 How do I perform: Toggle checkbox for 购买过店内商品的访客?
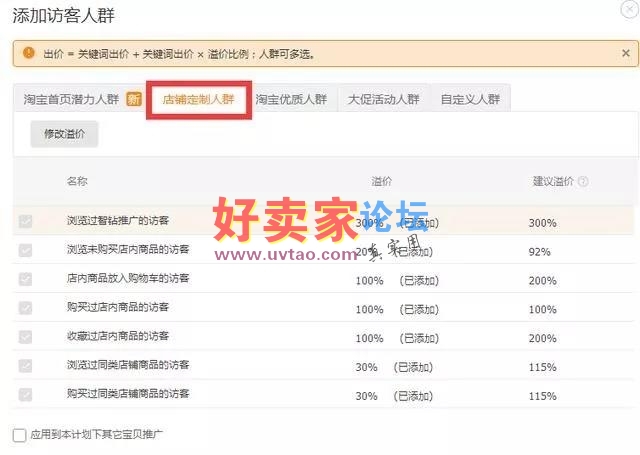[25, 308]
